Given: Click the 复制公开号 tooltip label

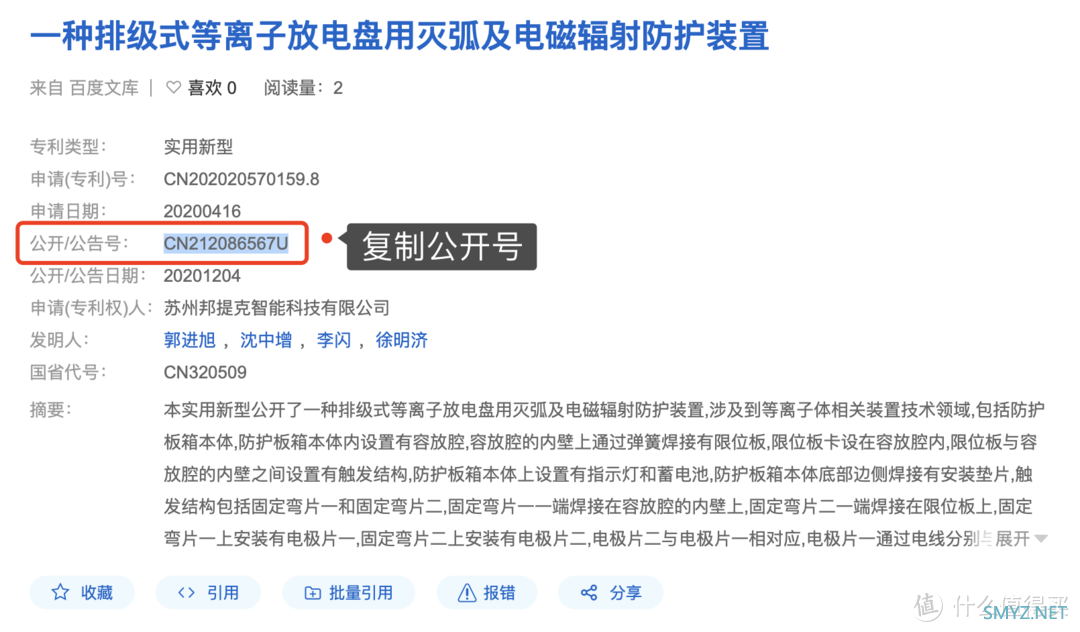Looking at the screenshot, I should click(x=442, y=246).
